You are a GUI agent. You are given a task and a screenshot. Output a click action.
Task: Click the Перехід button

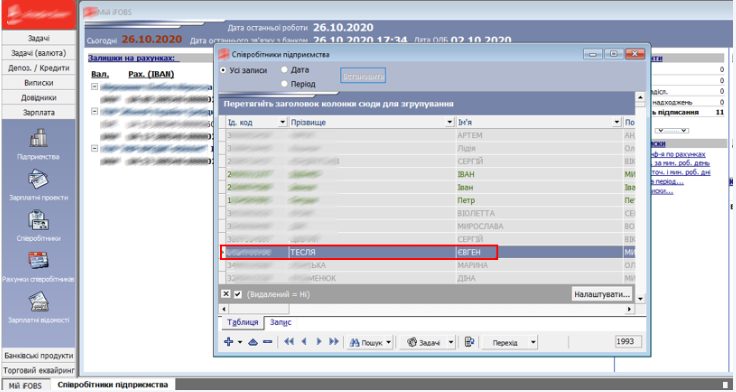point(505,343)
